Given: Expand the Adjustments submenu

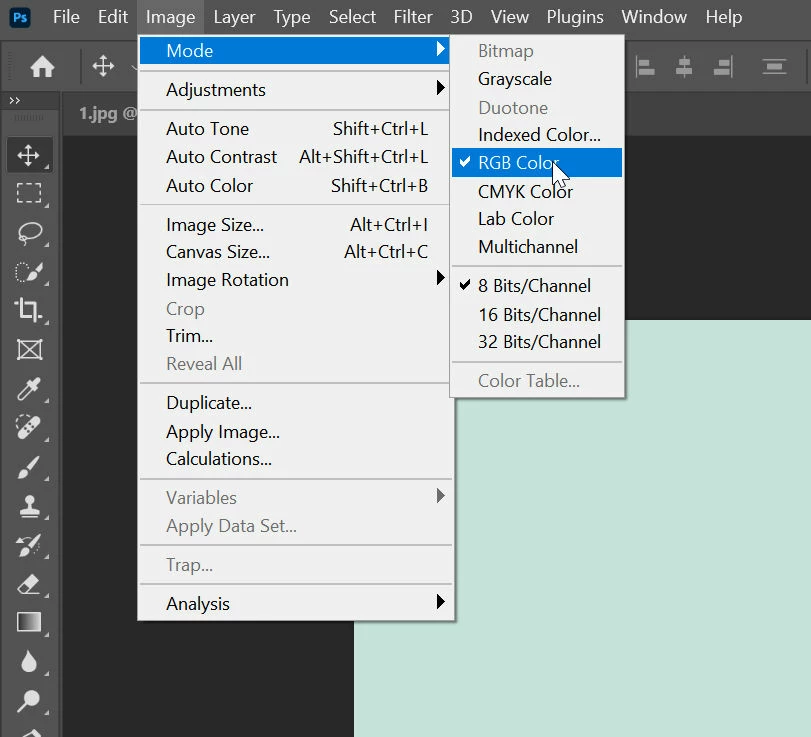Looking at the screenshot, I should pos(294,89).
